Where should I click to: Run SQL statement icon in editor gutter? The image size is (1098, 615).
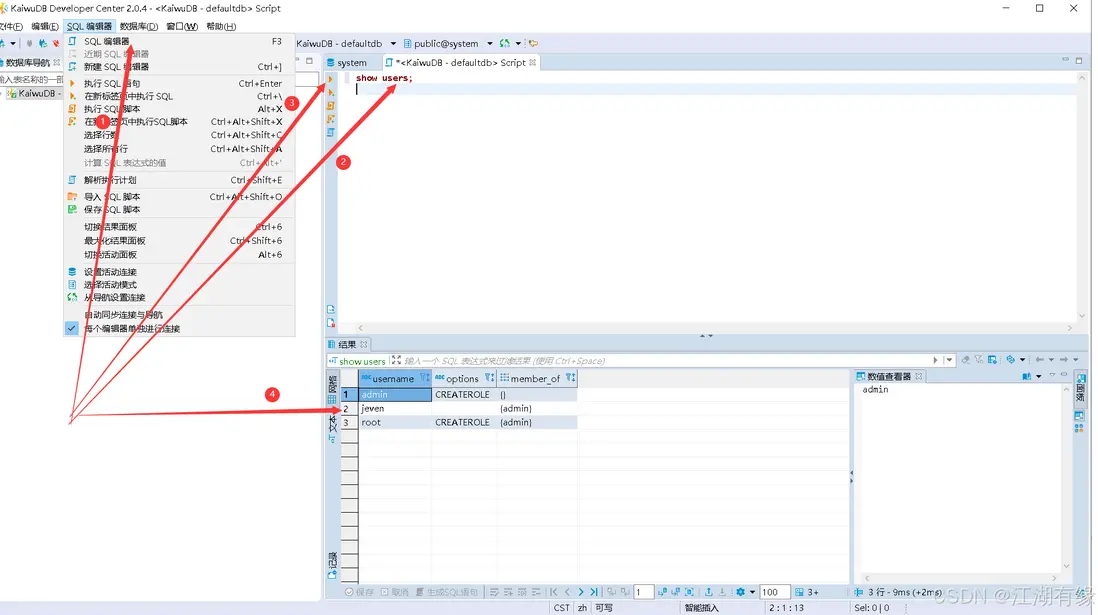tap(331, 79)
